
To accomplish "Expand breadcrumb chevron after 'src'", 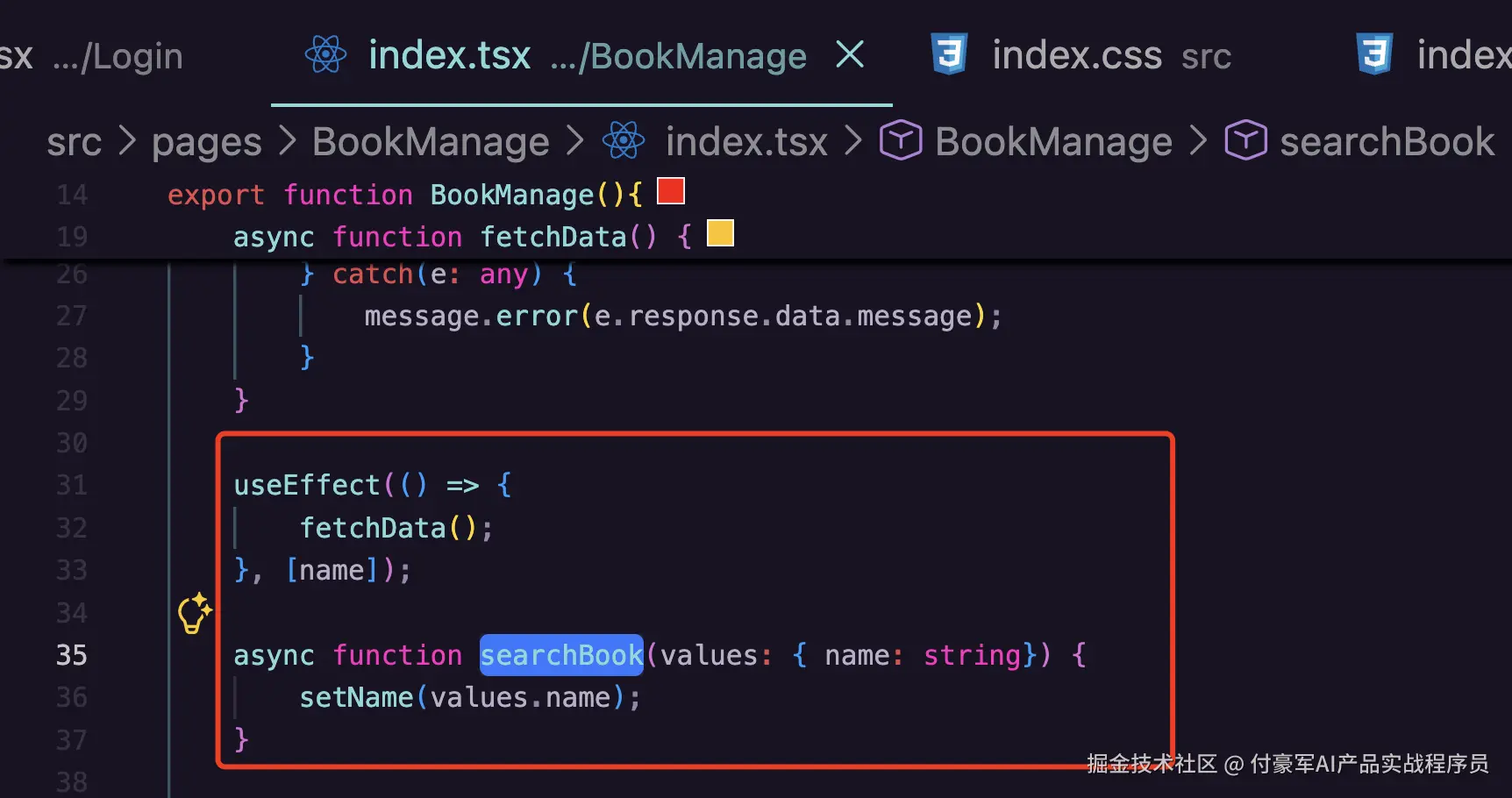I will point(127,141).
